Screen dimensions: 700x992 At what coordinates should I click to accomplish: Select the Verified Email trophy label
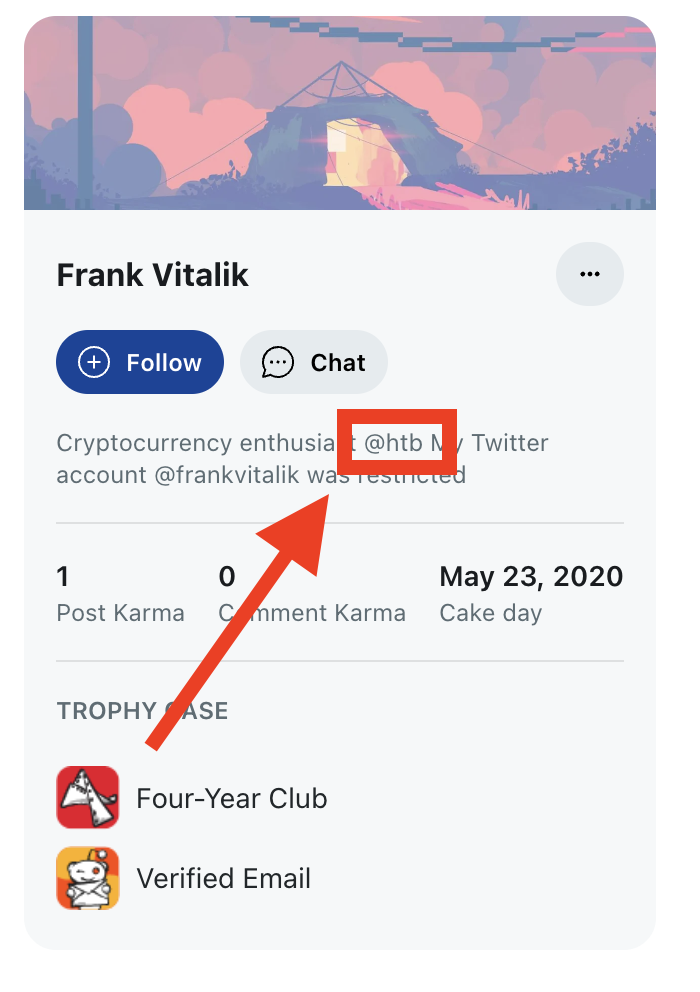224,878
